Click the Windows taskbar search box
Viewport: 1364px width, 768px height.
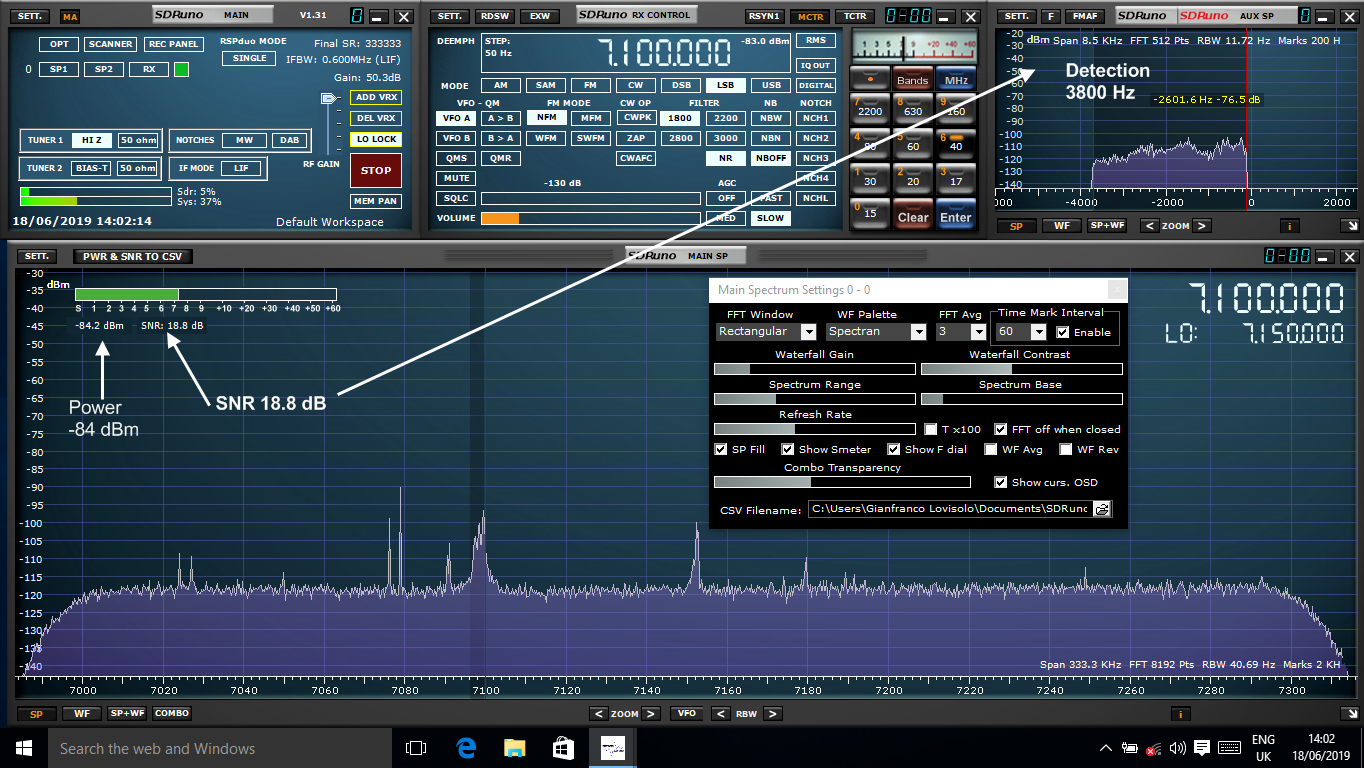[x=219, y=748]
